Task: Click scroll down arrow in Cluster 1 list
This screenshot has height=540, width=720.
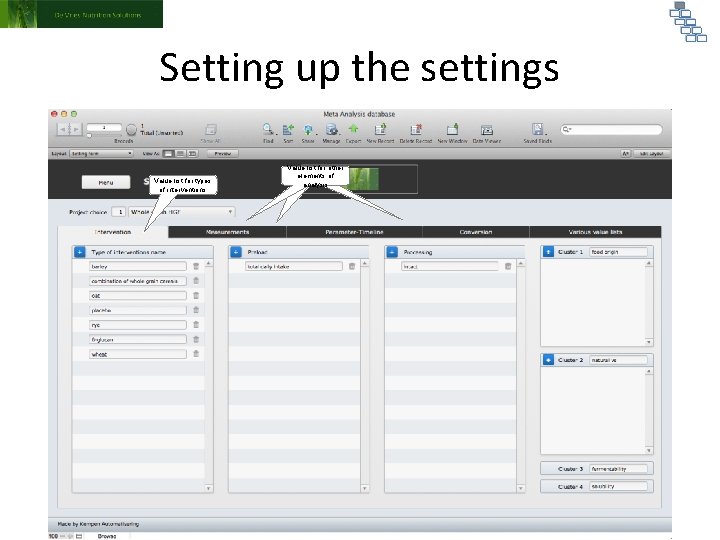Action: point(649,342)
